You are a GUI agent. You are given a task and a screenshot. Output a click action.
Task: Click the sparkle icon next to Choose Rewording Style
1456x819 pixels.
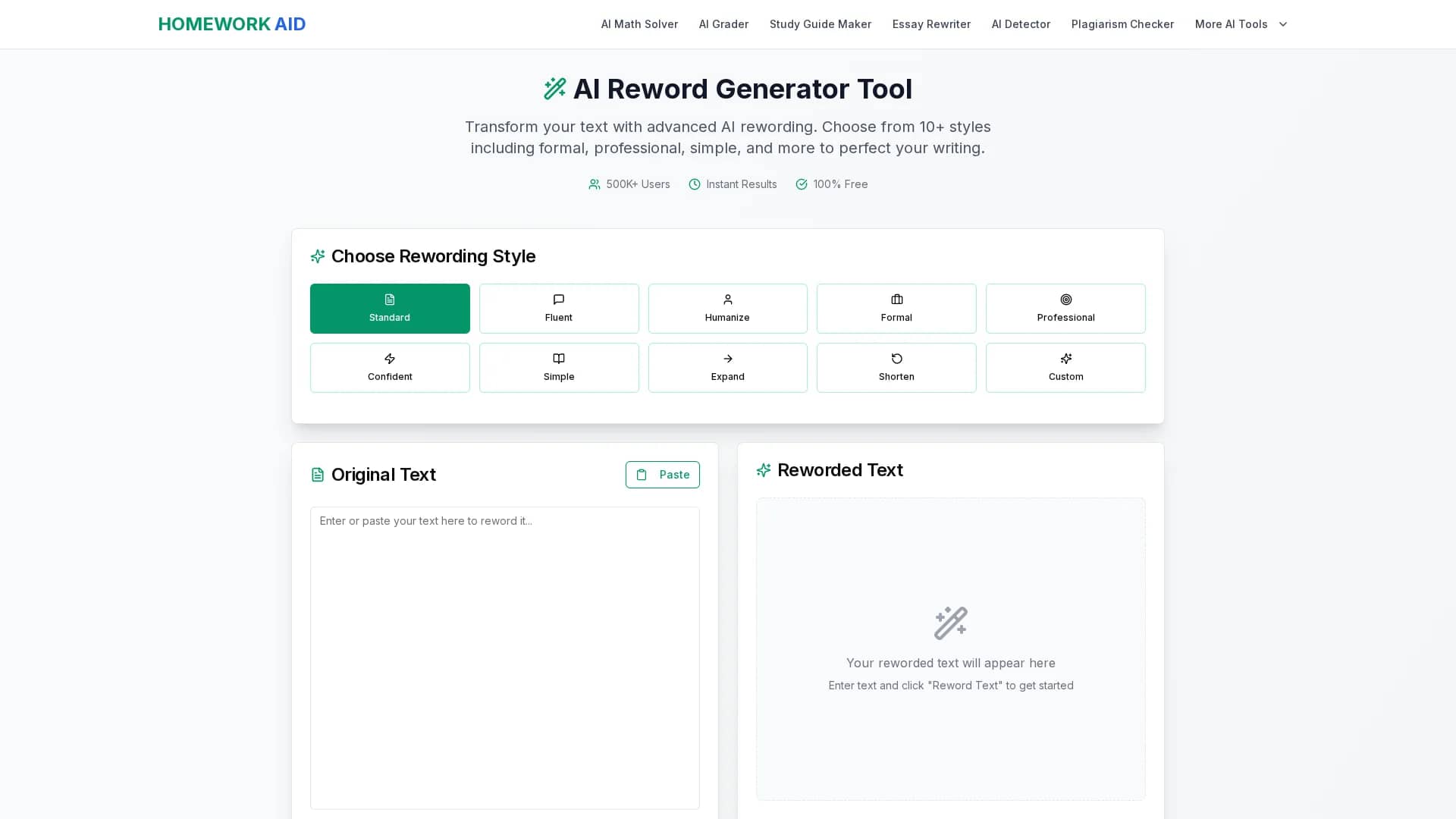click(318, 256)
